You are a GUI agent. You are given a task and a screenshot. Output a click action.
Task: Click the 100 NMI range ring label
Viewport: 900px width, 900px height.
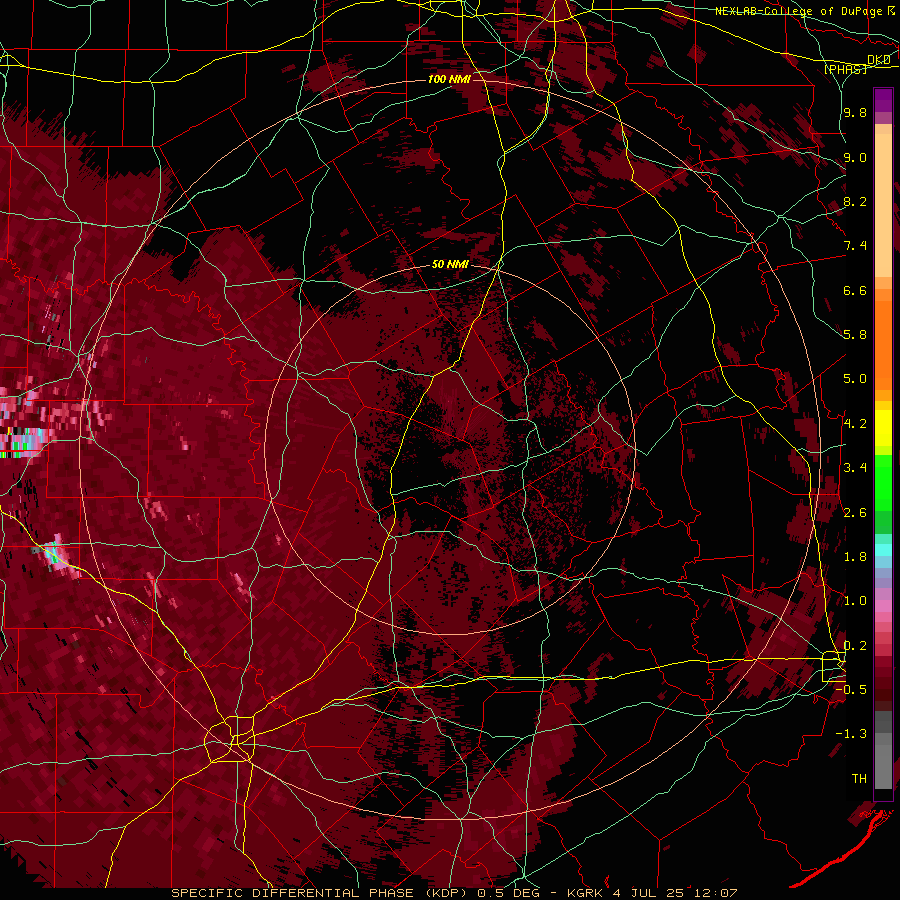(449, 79)
